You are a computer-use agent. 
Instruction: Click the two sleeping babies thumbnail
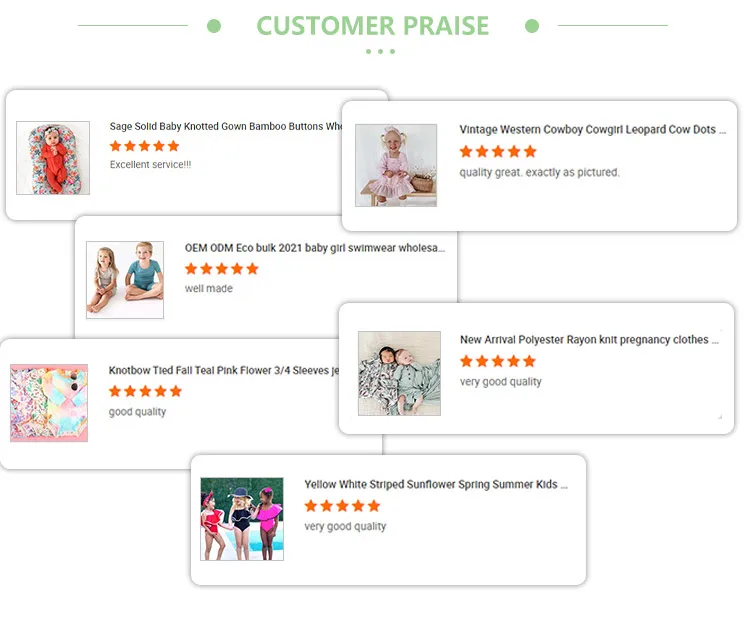(399, 373)
